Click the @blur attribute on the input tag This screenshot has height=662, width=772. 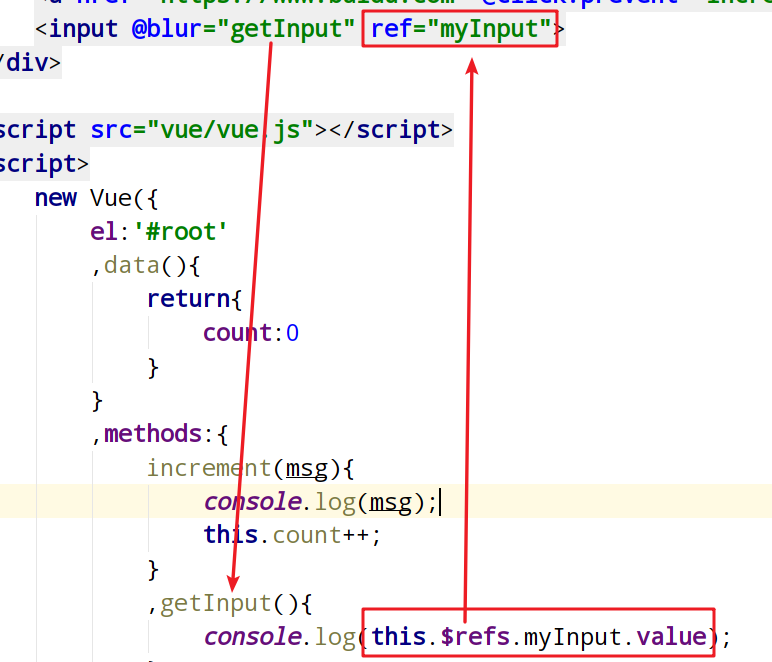(x=167, y=29)
